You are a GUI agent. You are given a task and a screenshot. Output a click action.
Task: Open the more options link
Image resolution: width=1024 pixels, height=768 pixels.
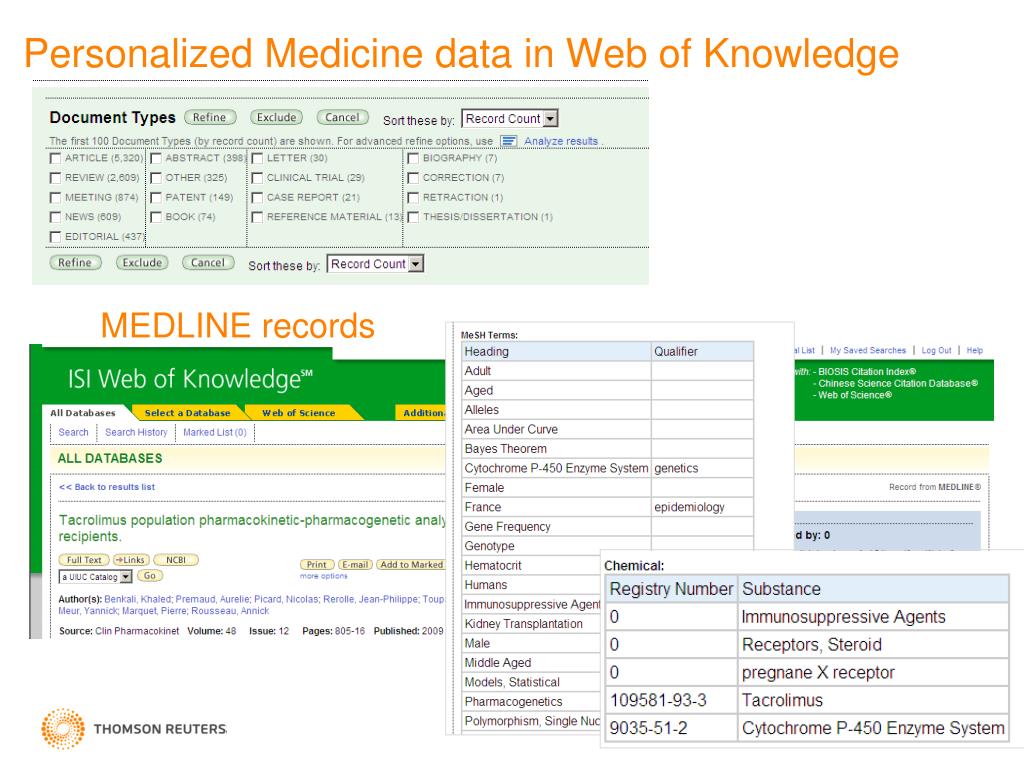[x=324, y=577]
